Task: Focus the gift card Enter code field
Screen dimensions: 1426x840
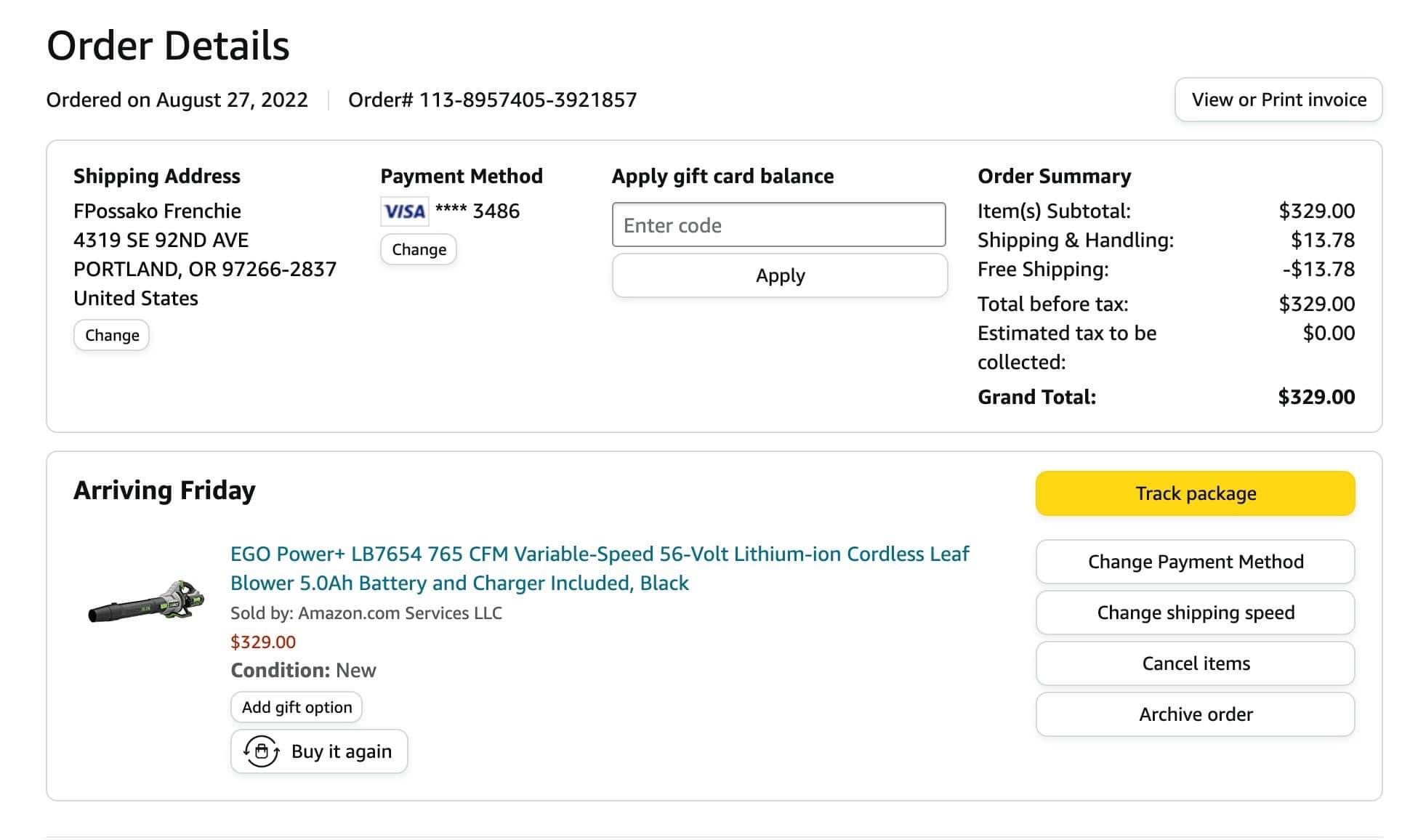Action: (778, 225)
